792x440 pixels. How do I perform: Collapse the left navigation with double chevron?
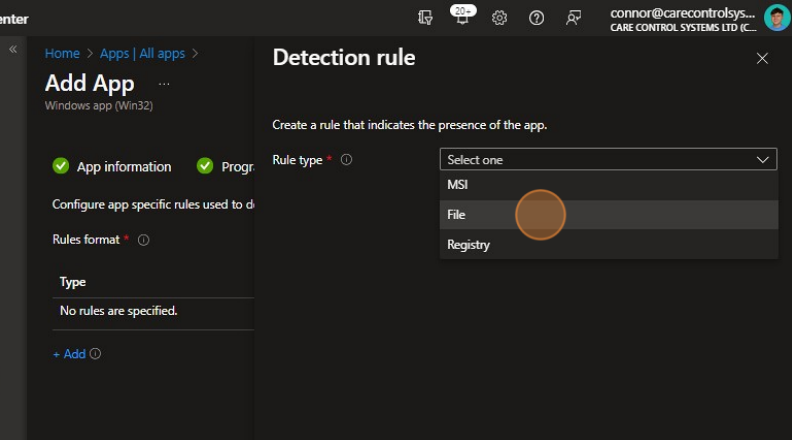coord(13,49)
